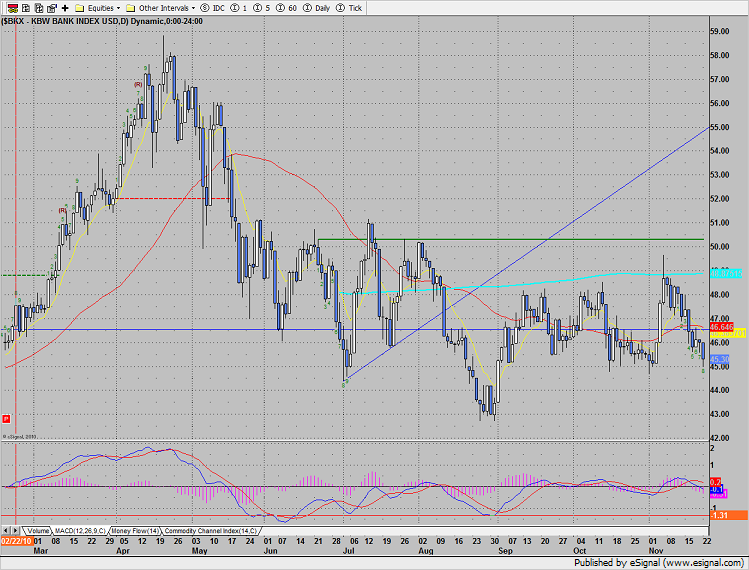Click the second toolbar page icon
Screen dimensions: 749x570
coord(26,8)
